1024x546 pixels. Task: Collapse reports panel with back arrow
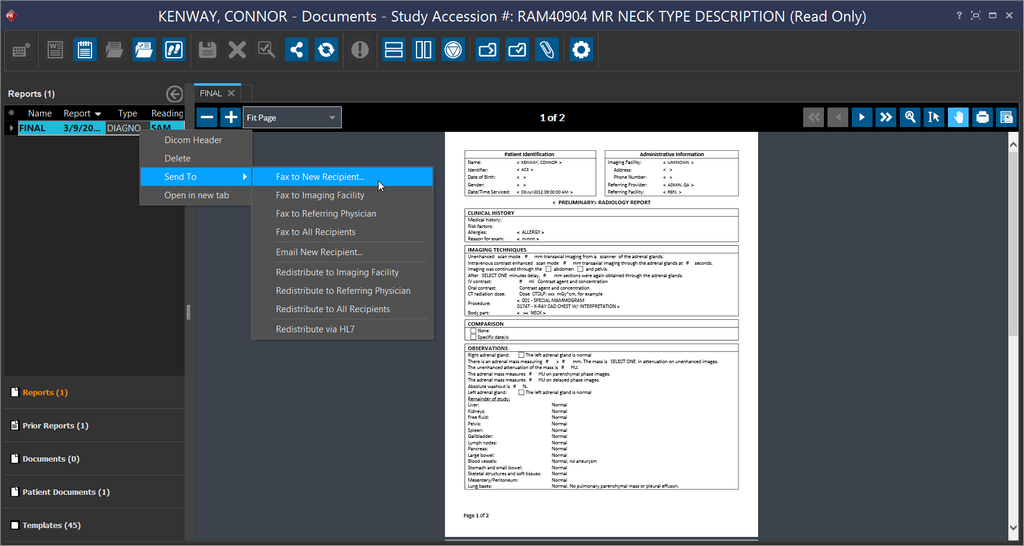point(175,93)
